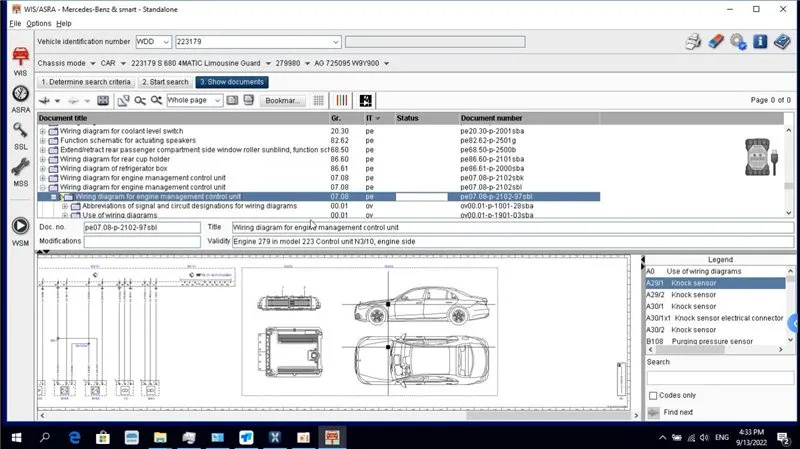The width and height of the screenshot is (800, 449).
Task: Expand Function schematic for actuating speakers
Action: tap(43, 140)
